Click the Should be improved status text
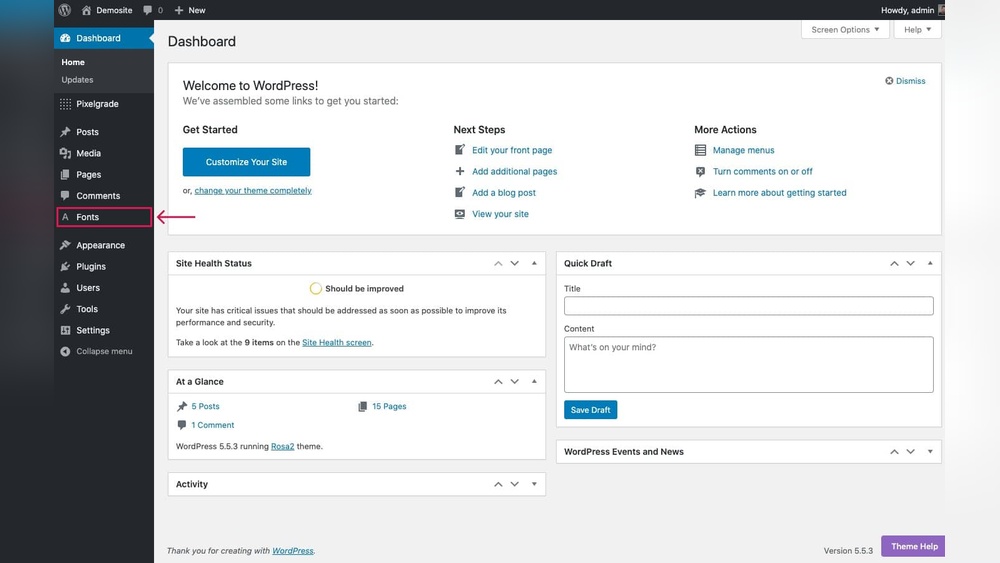The height and width of the screenshot is (563, 1000). pyautogui.click(x=364, y=289)
